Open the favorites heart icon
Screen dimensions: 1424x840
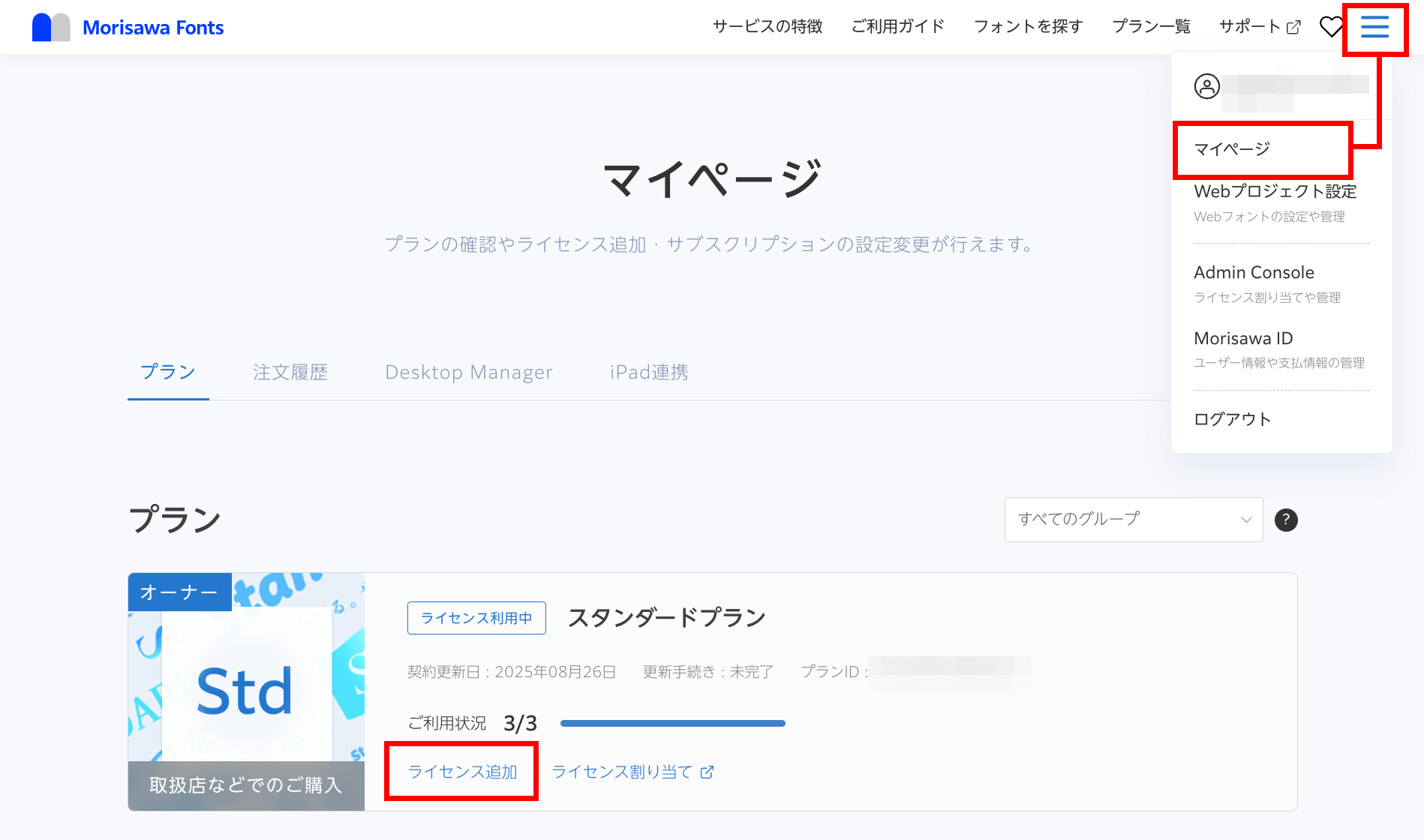click(1331, 27)
